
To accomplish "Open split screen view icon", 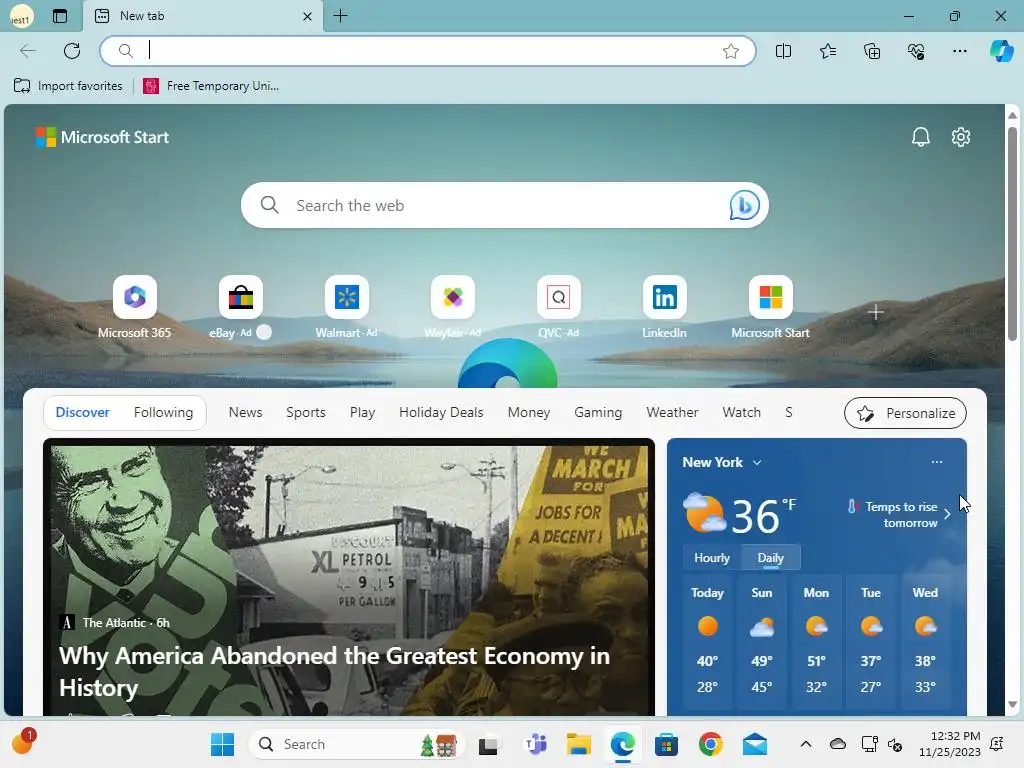I will pyautogui.click(x=783, y=51).
